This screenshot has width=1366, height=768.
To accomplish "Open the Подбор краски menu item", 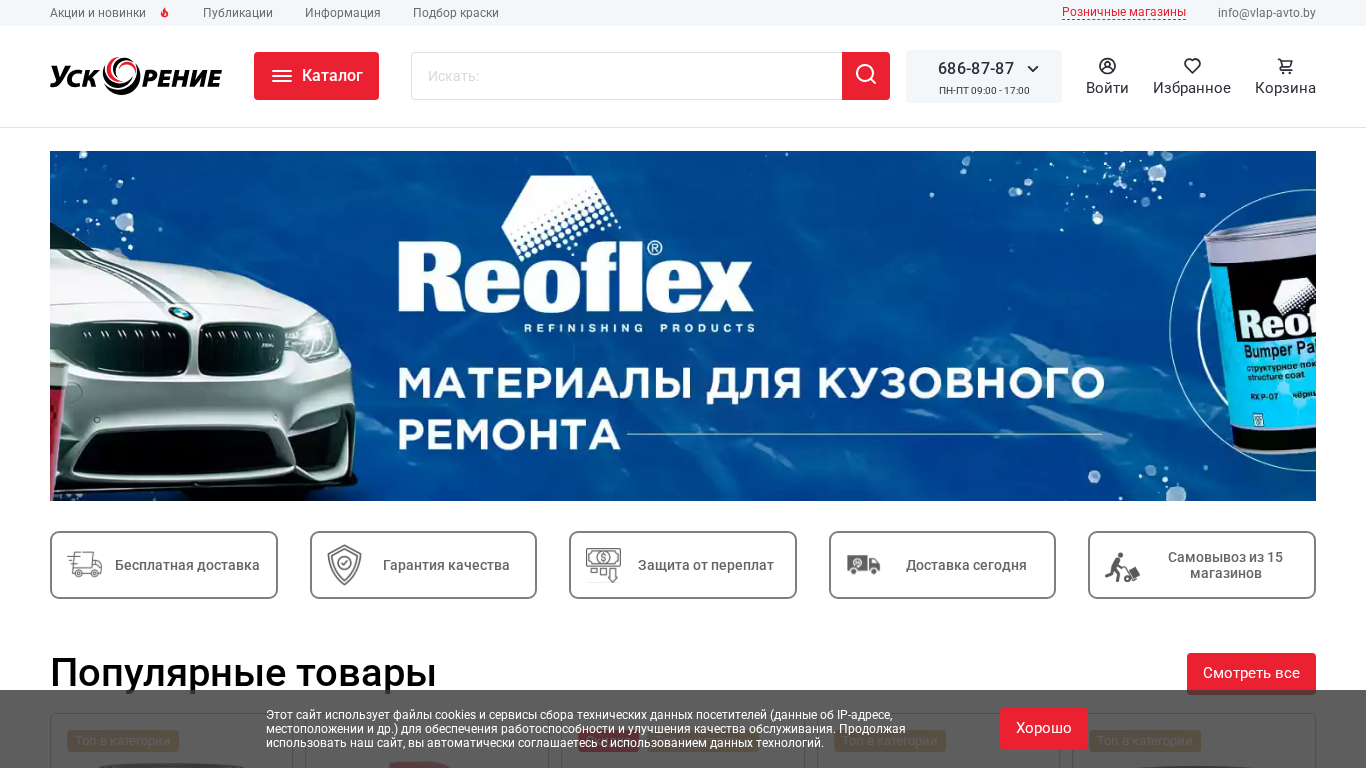I will 456,13.
